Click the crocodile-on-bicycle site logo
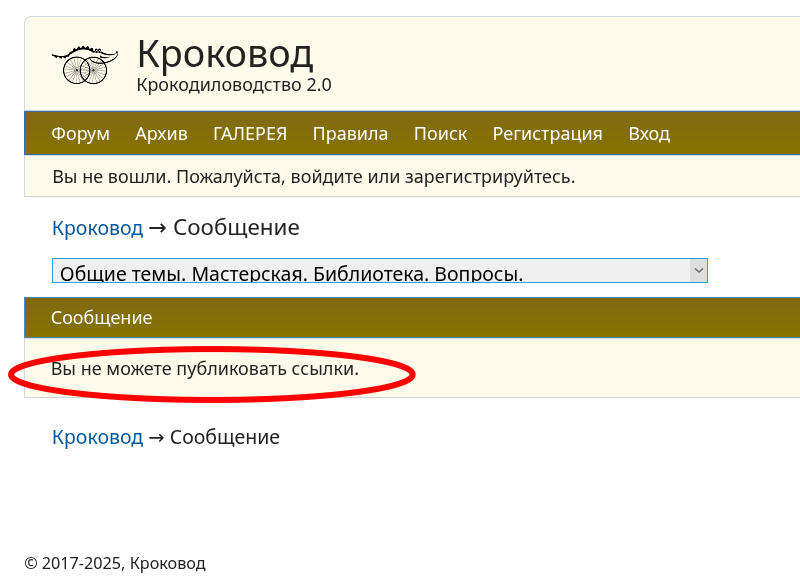Viewport: 800px width, 588px height. [x=84, y=64]
